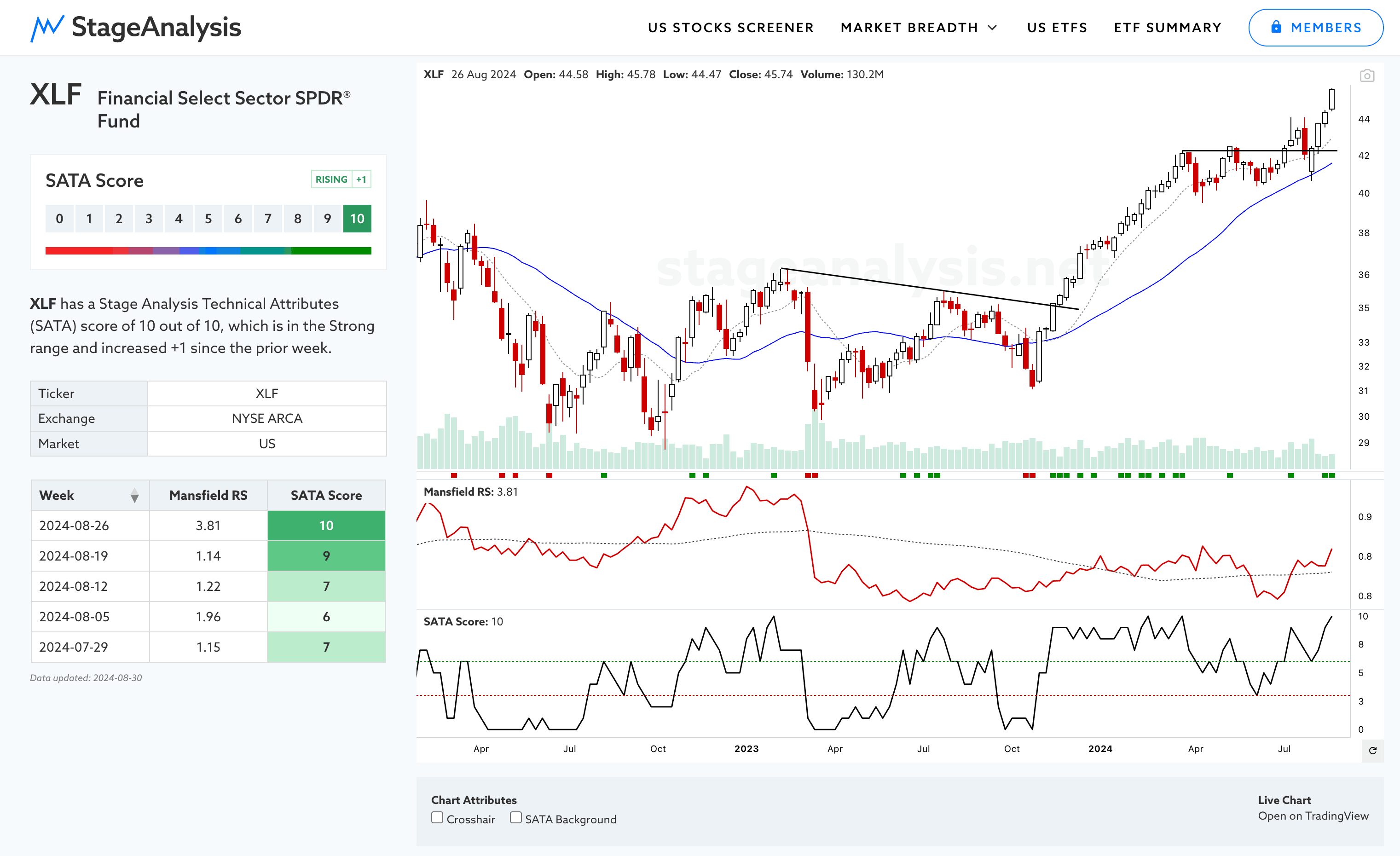Click the SATA Score 9 cell

(326, 556)
